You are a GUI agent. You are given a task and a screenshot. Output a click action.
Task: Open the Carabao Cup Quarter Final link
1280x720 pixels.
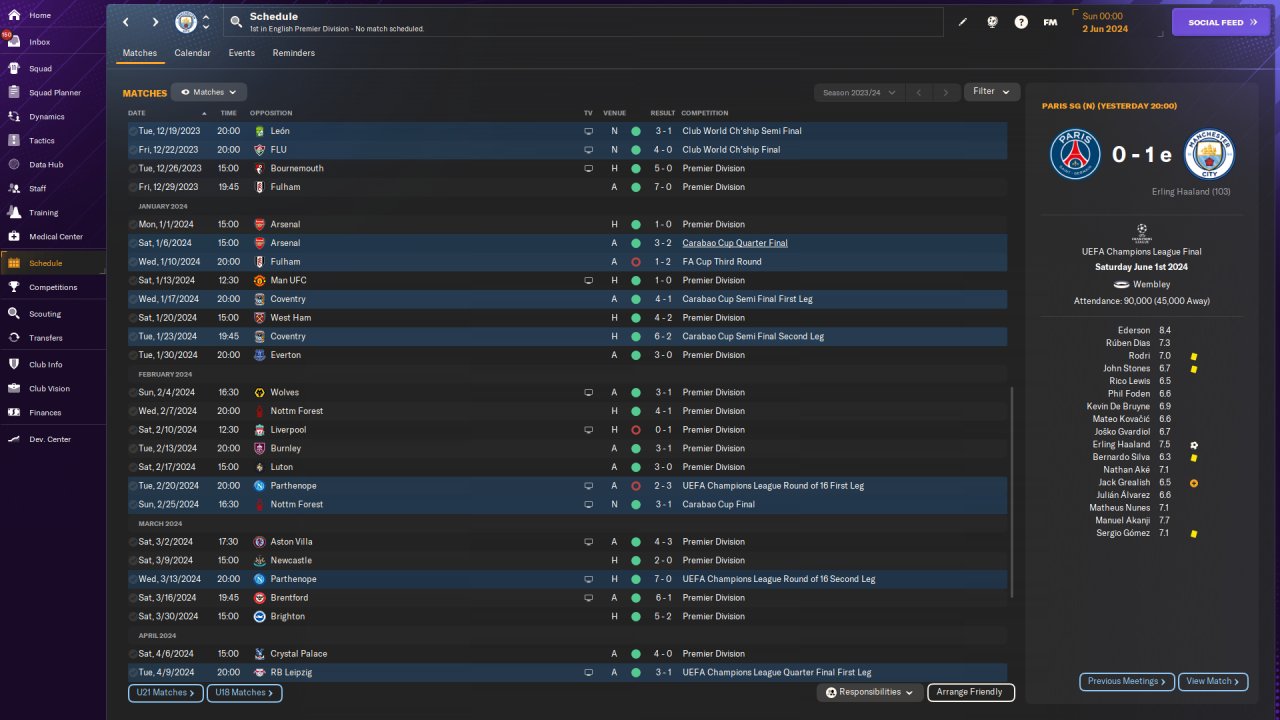[x=735, y=243]
